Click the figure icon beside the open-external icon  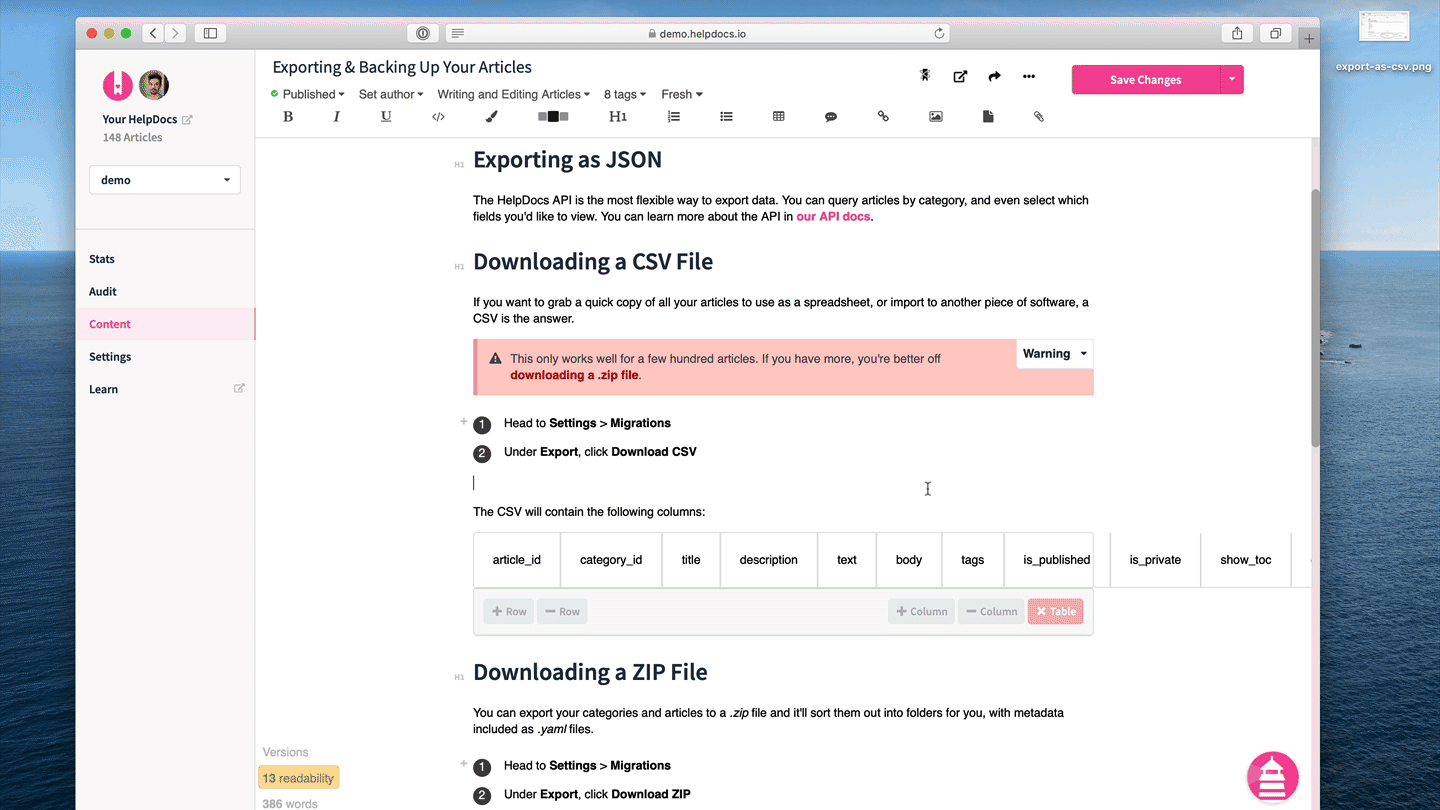click(x=925, y=75)
